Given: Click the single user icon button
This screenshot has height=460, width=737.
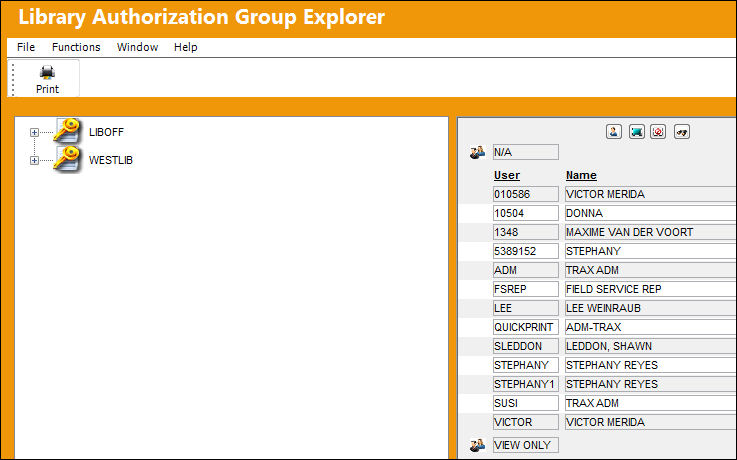Looking at the screenshot, I should (614, 132).
